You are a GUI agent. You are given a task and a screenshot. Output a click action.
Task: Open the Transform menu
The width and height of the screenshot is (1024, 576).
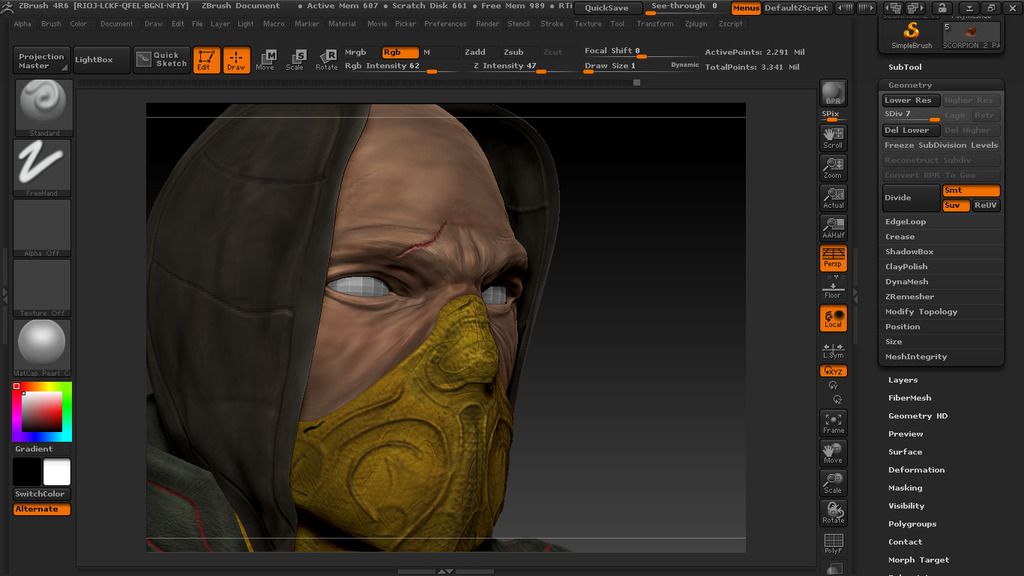(655, 24)
